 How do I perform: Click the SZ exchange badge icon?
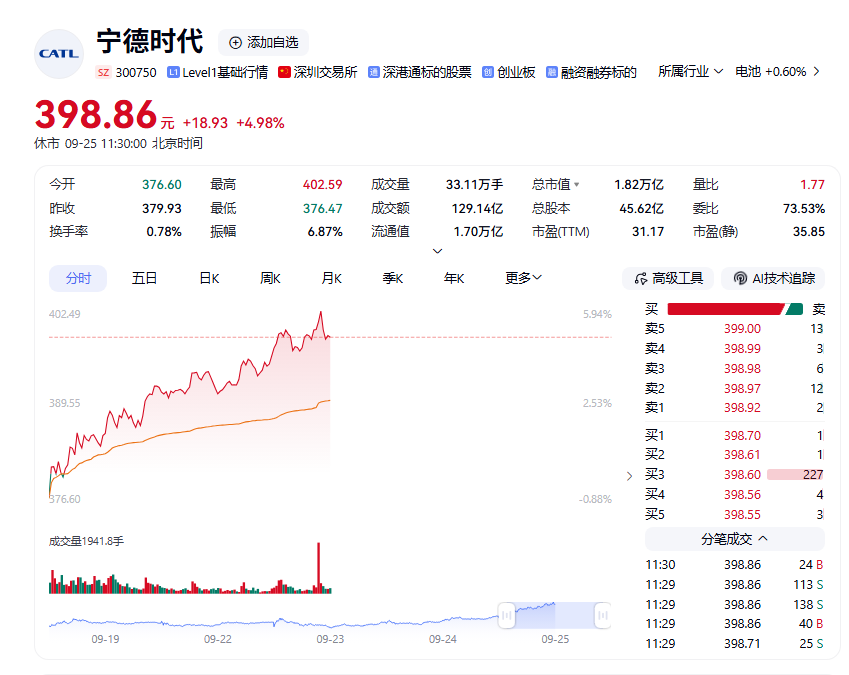[103, 73]
